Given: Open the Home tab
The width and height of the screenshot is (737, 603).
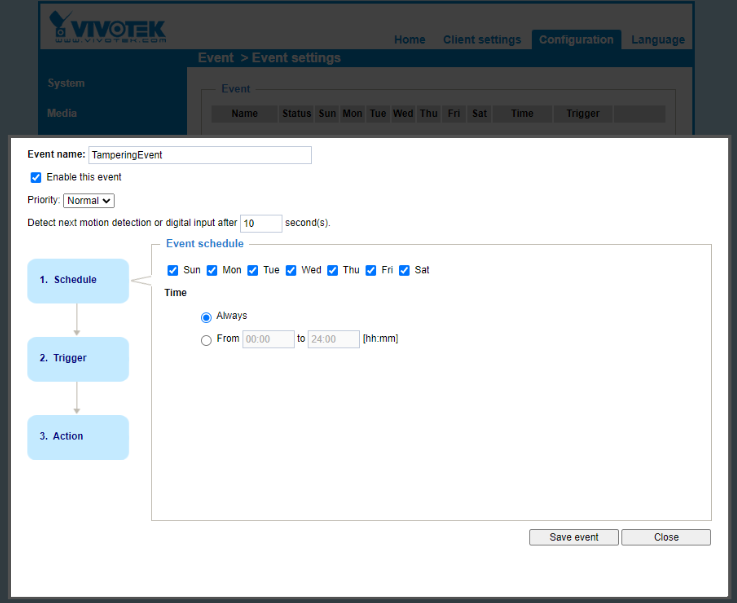Looking at the screenshot, I should click(x=409, y=40).
